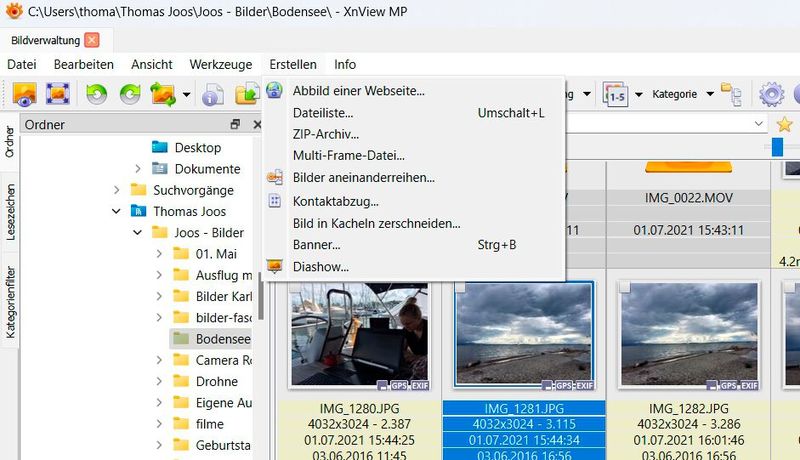Expand the Camera Roll folder arrow

click(159, 360)
